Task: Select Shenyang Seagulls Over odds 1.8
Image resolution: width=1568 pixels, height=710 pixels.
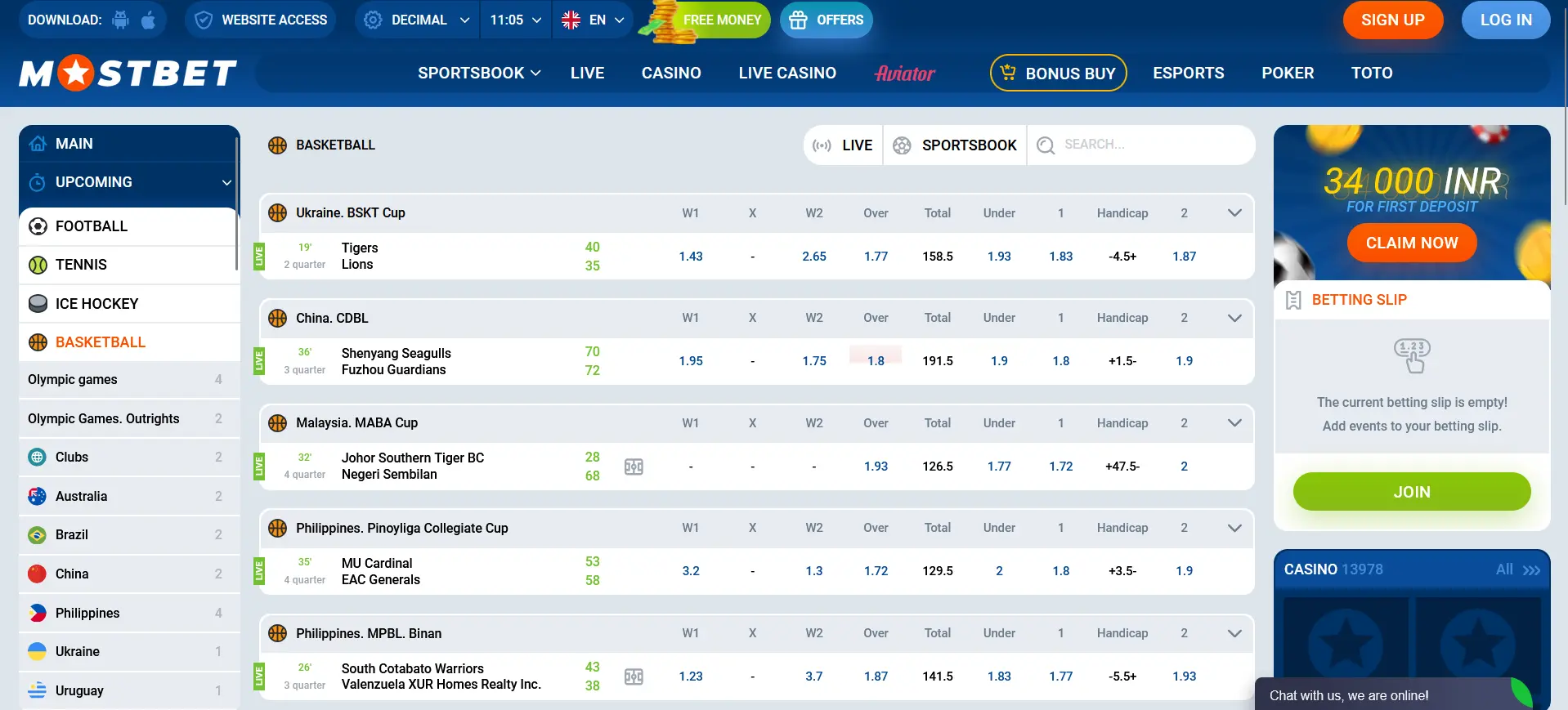Action: pyautogui.click(x=876, y=361)
